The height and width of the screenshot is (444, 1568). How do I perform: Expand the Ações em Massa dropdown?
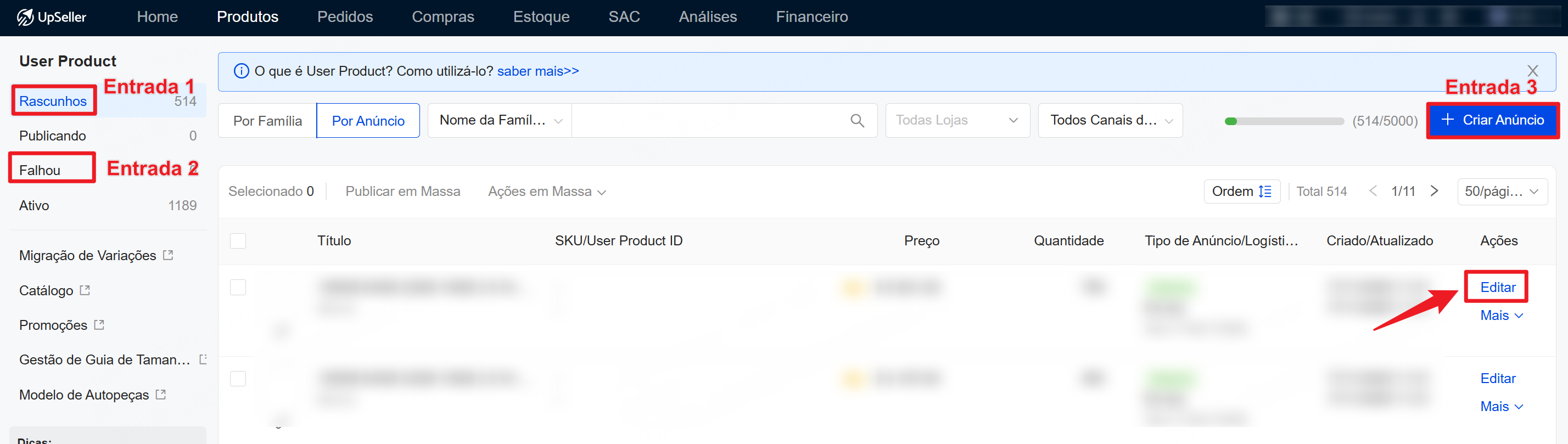click(546, 192)
